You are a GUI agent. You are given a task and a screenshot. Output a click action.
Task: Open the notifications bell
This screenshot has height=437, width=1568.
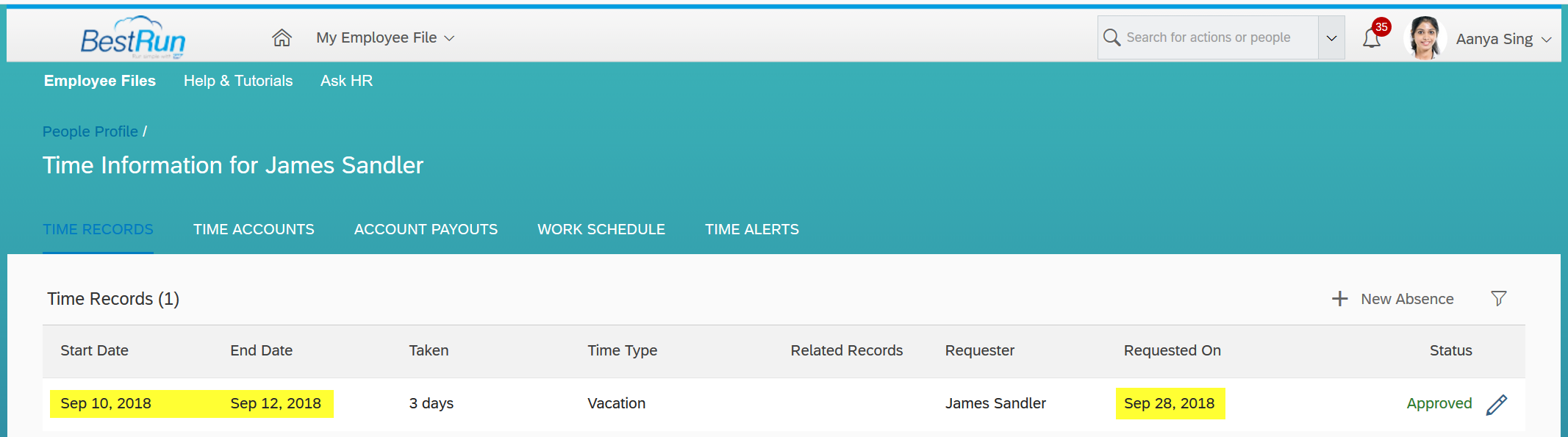coord(1372,38)
